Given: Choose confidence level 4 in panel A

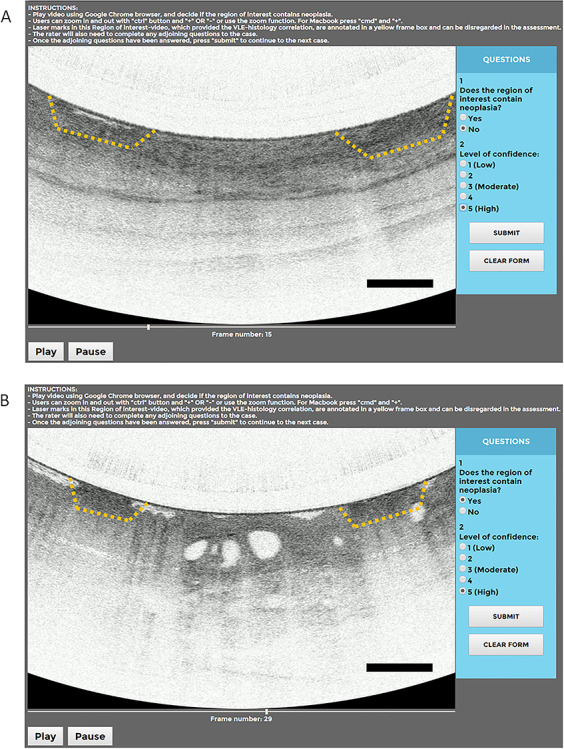Looking at the screenshot, I should point(463,197).
